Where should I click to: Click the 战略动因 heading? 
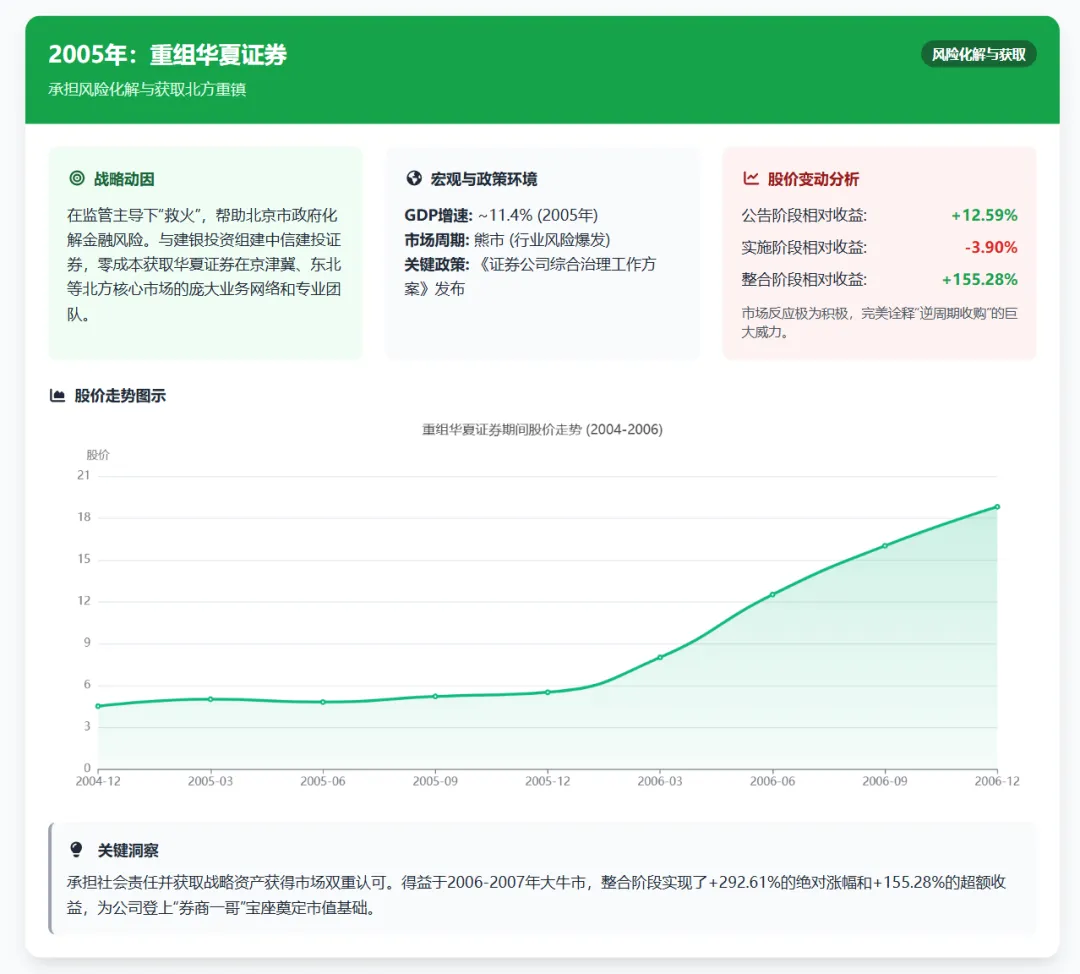coord(124,179)
